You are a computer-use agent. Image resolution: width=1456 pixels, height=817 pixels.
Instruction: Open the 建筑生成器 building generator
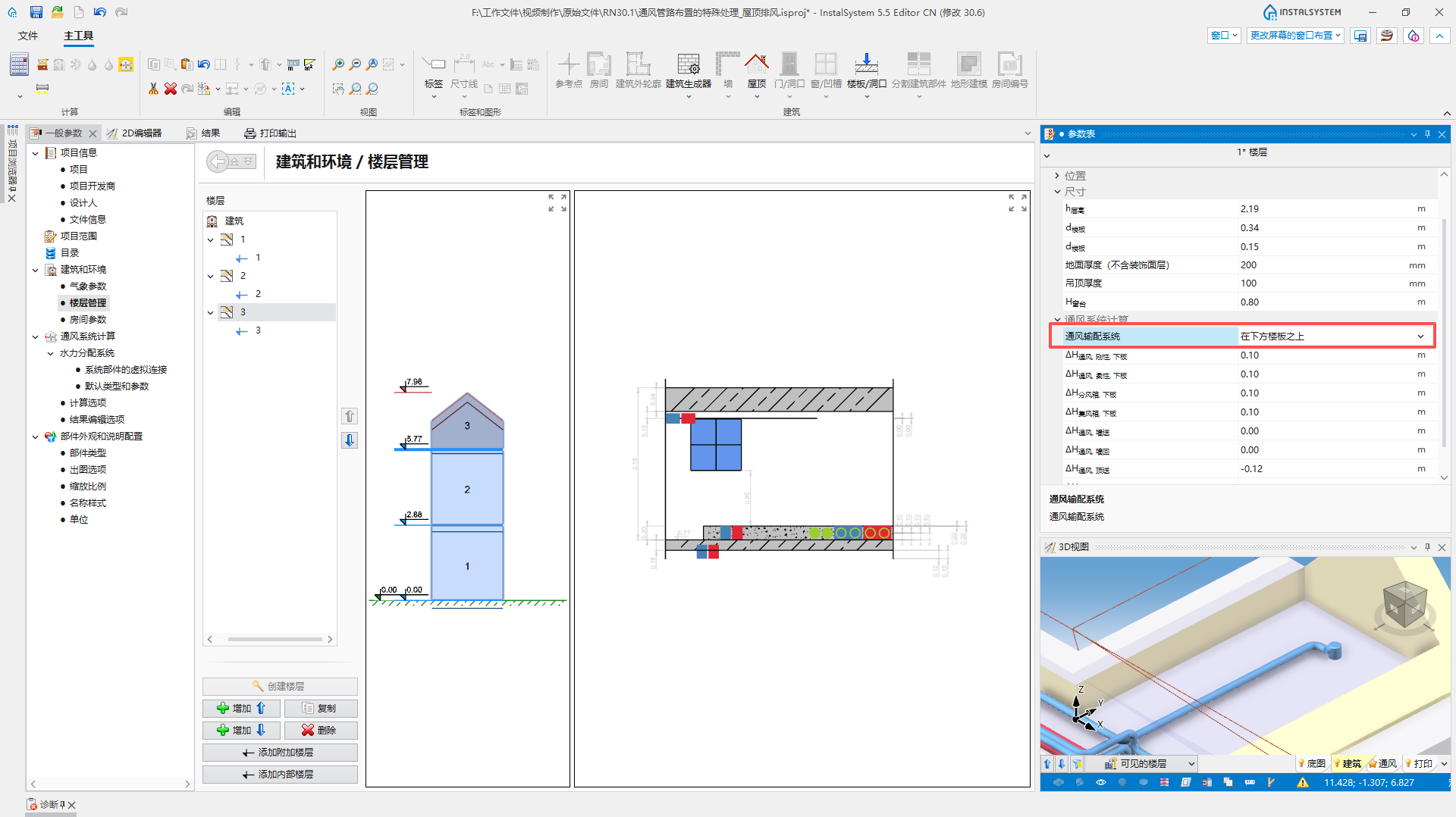coord(689,71)
